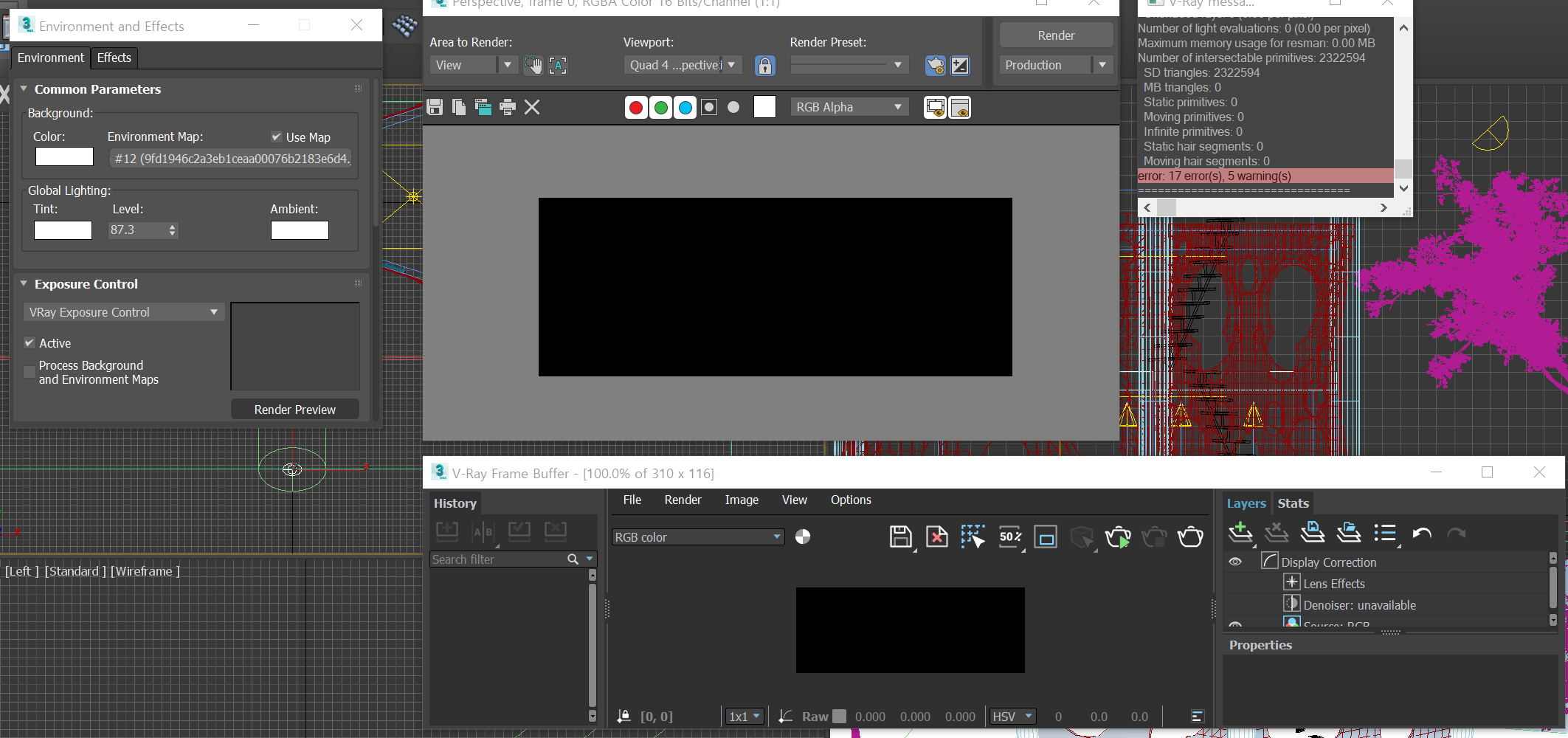Toggle the green channel button

[x=661, y=107]
